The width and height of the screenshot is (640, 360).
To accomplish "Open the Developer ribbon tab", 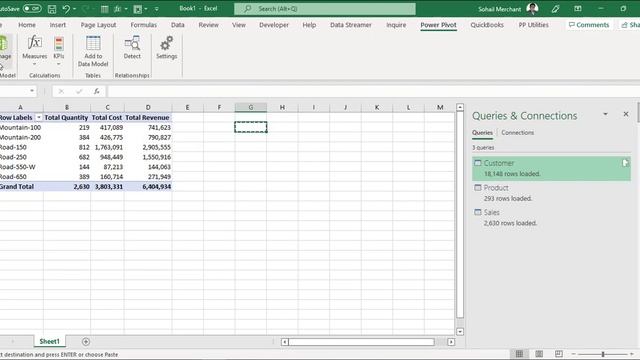I will 274,25.
